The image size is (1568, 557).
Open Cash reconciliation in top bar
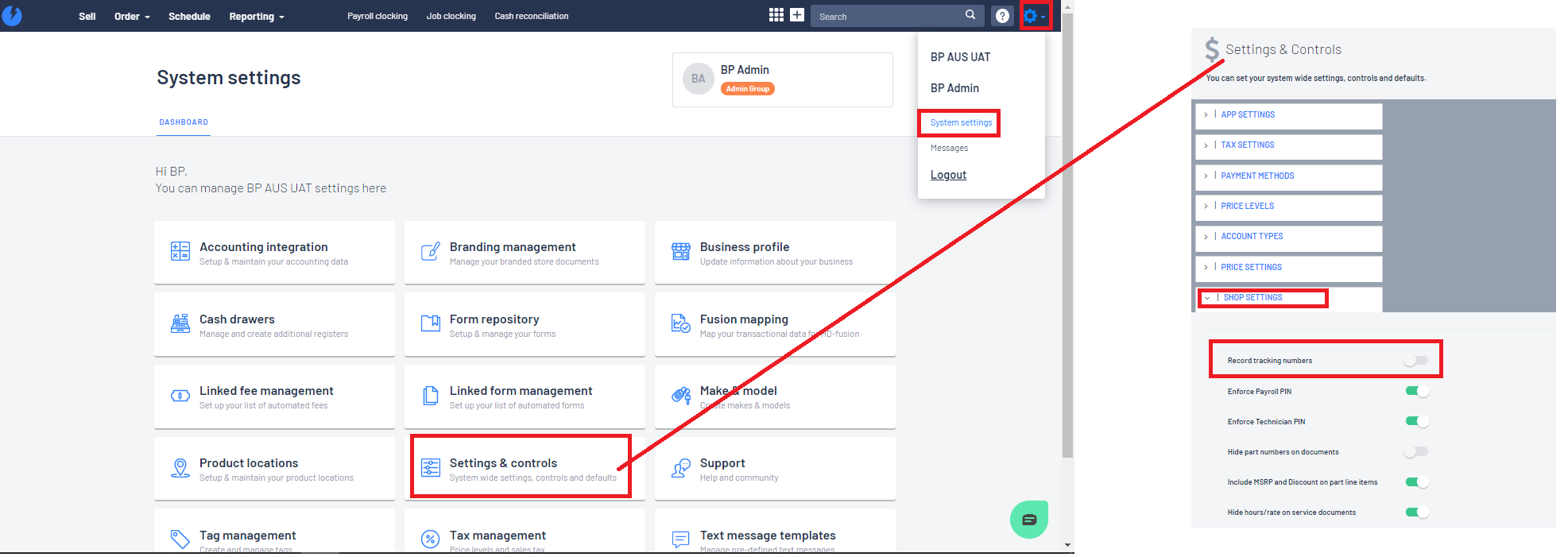pyautogui.click(x=532, y=16)
